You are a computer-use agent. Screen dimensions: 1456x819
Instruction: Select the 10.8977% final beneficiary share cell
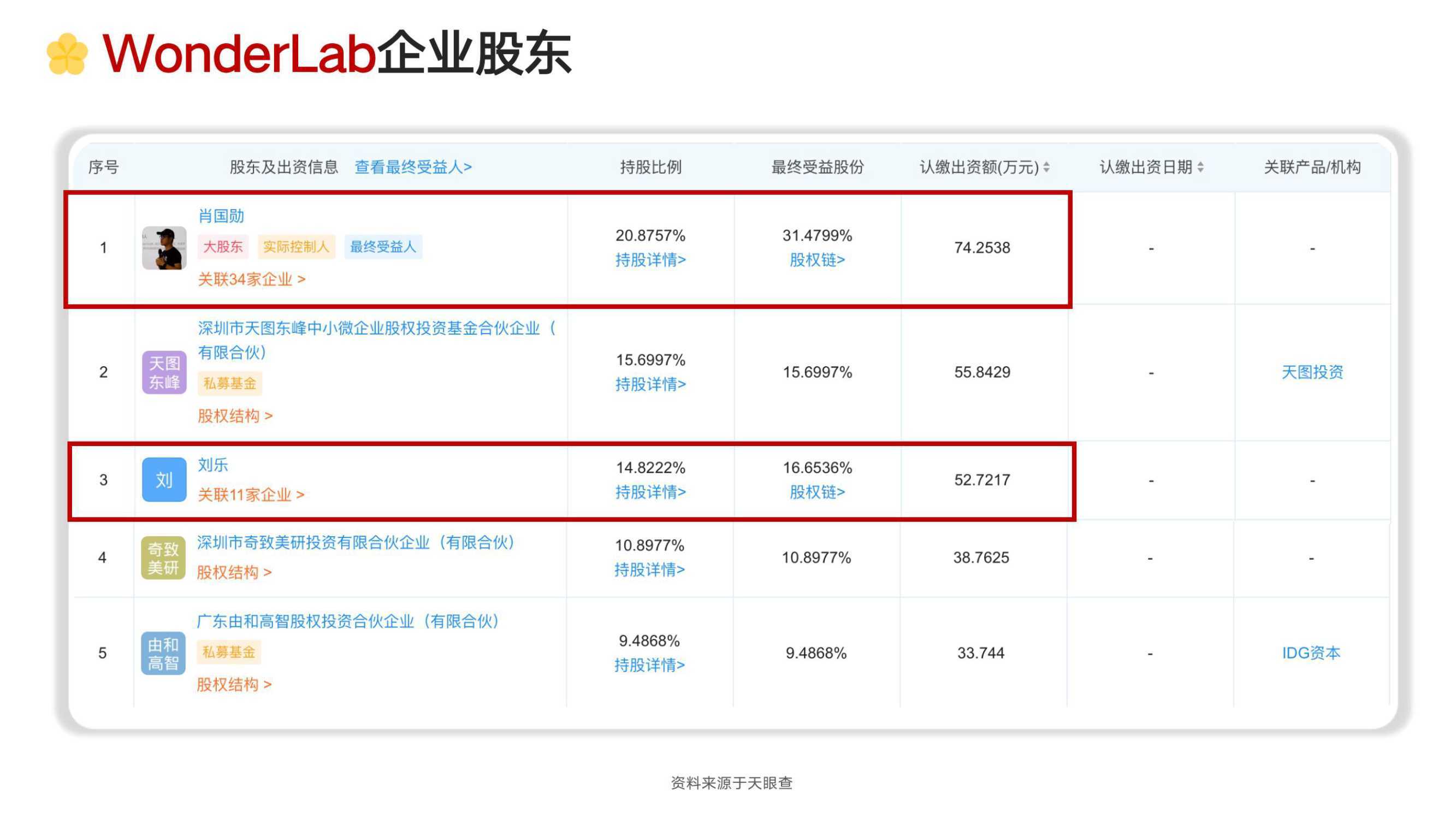coord(816,558)
